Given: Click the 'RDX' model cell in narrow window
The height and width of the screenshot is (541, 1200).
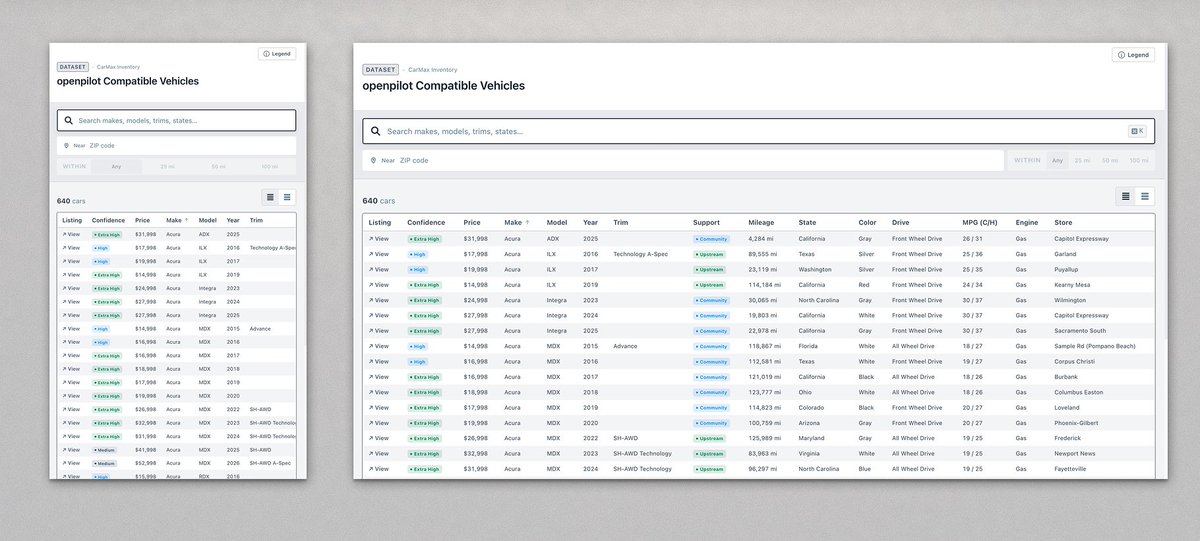Looking at the screenshot, I should pos(204,477).
